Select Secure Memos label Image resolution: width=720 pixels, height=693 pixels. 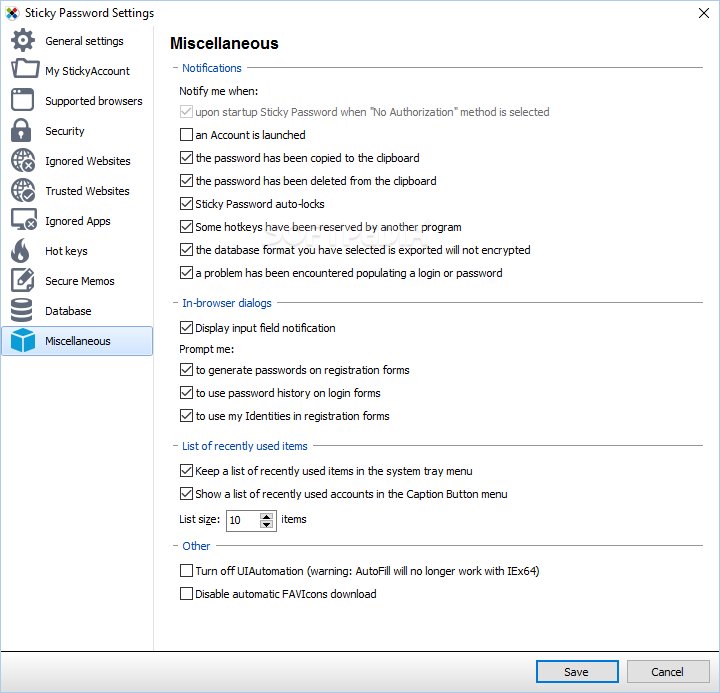pyautogui.click(x=80, y=281)
